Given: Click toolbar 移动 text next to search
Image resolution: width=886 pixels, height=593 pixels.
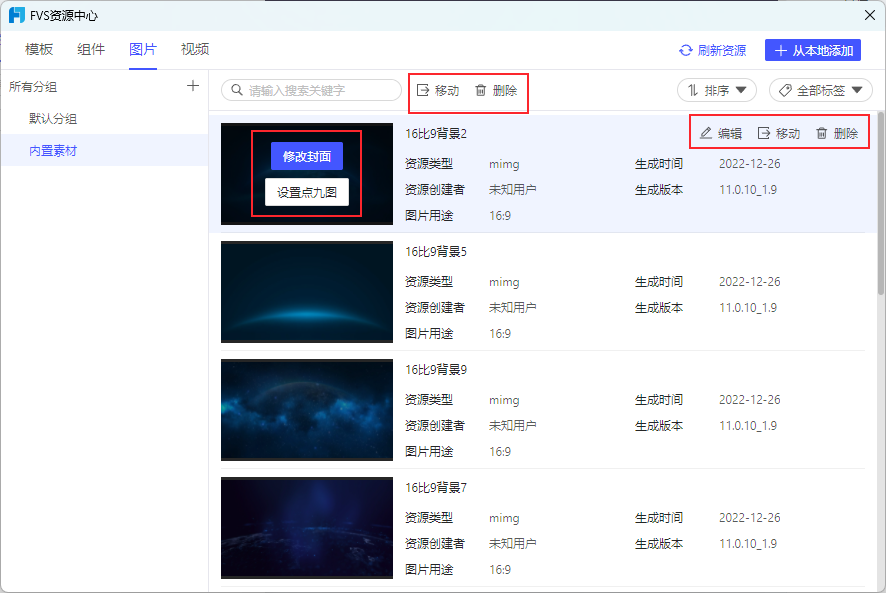Looking at the screenshot, I should click(447, 90).
